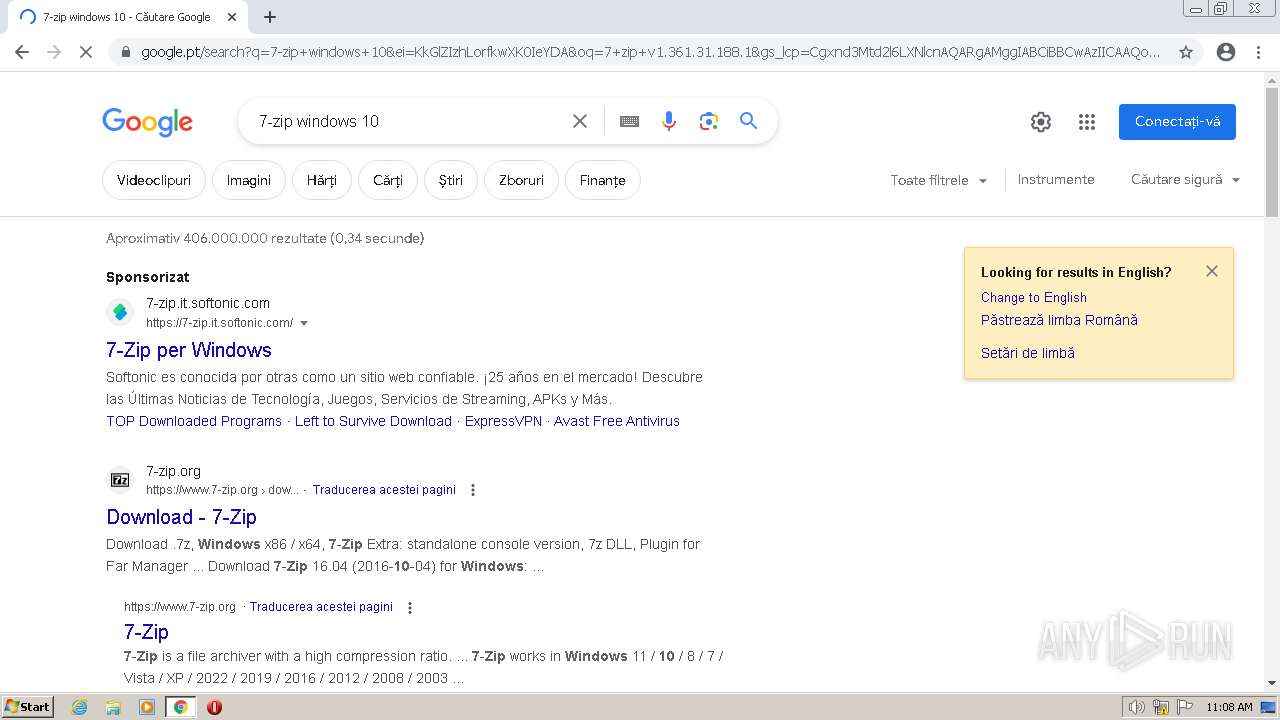Click the Aproximativ 406.000.000 rezultate text
Image resolution: width=1280 pixels, height=720 pixels.
[265, 238]
